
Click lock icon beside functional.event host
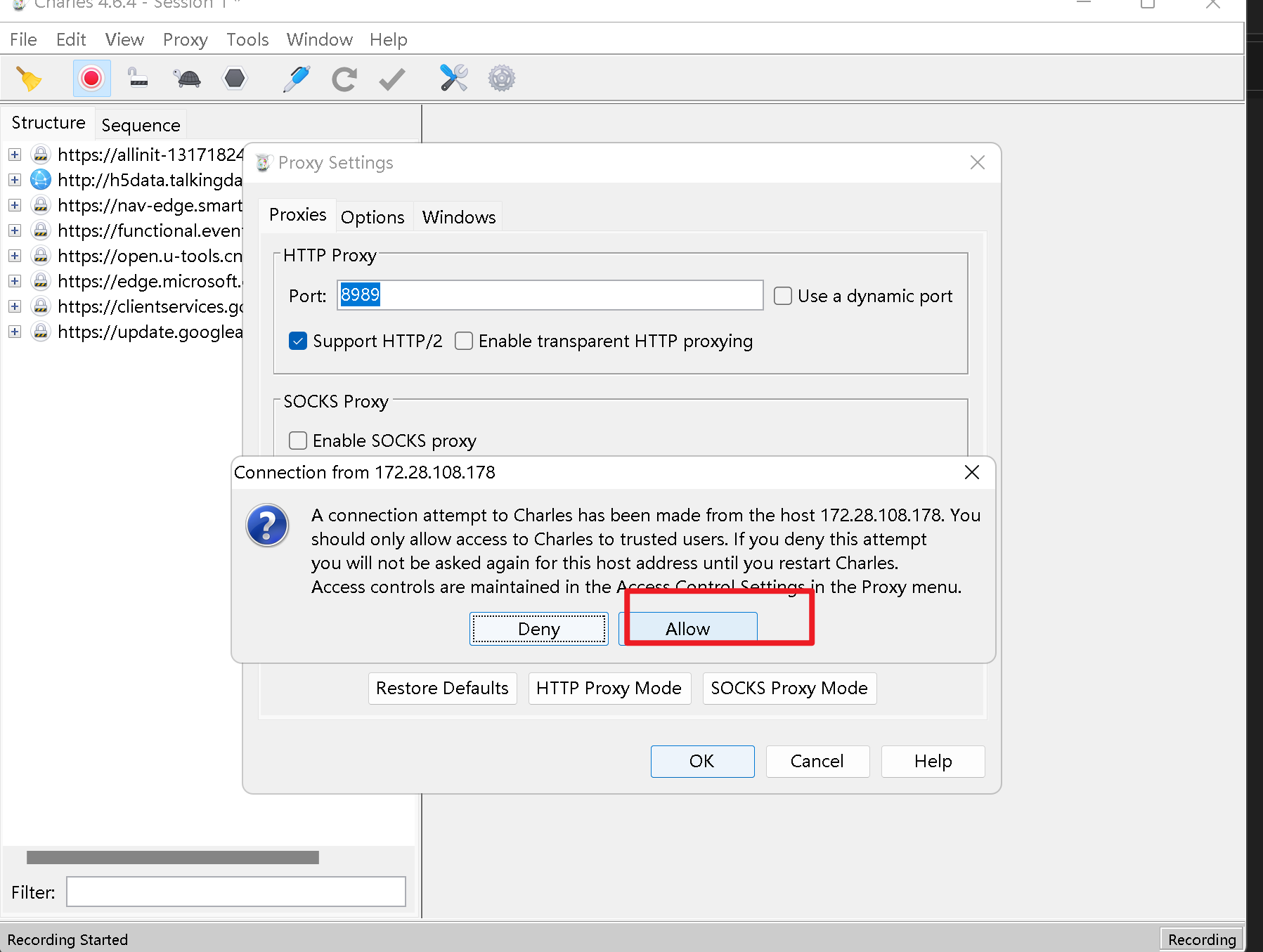pos(41,230)
